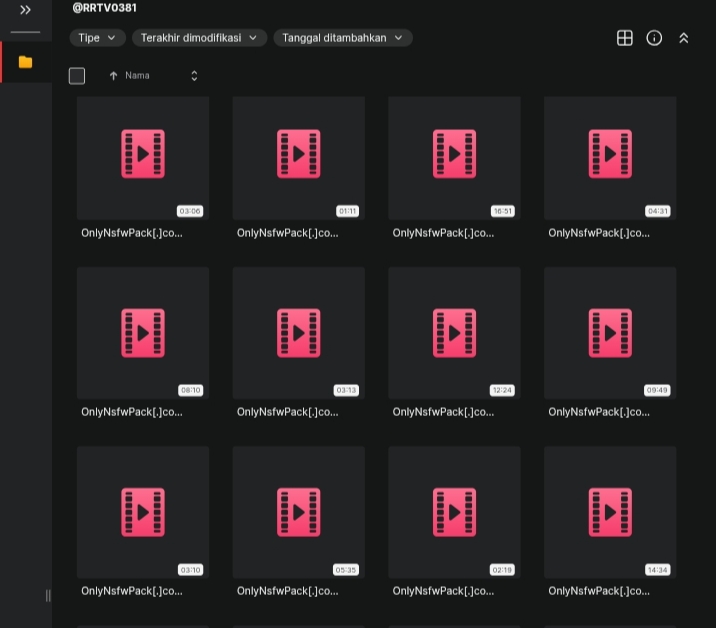Viewport: 716px width, 628px height.
Task: Tick the select all checkbox
Action: 77,76
